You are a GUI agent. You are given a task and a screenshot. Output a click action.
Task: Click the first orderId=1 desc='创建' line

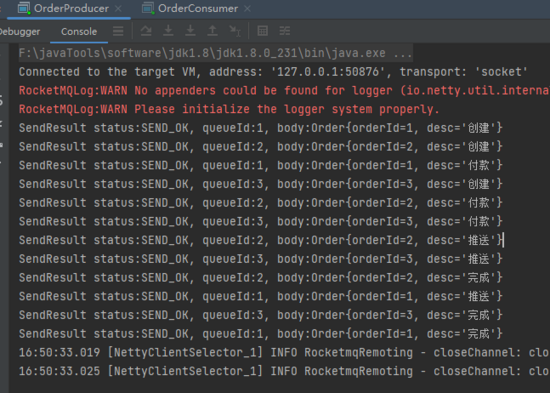pos(261,128)
